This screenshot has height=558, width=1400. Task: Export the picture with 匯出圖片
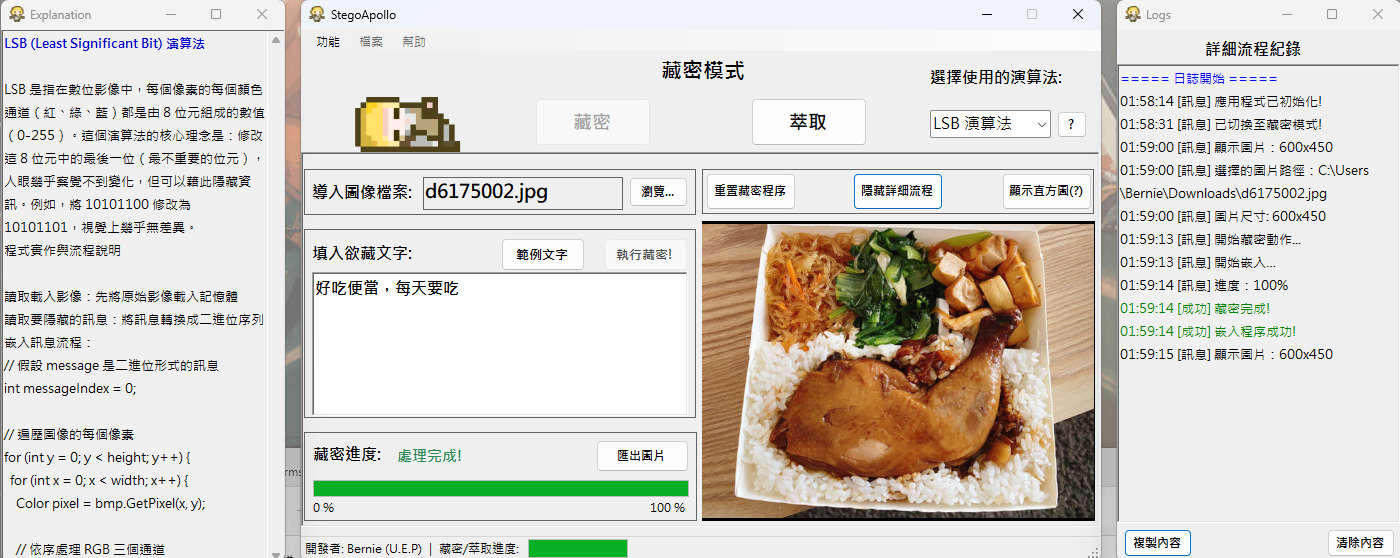[642, 456]
